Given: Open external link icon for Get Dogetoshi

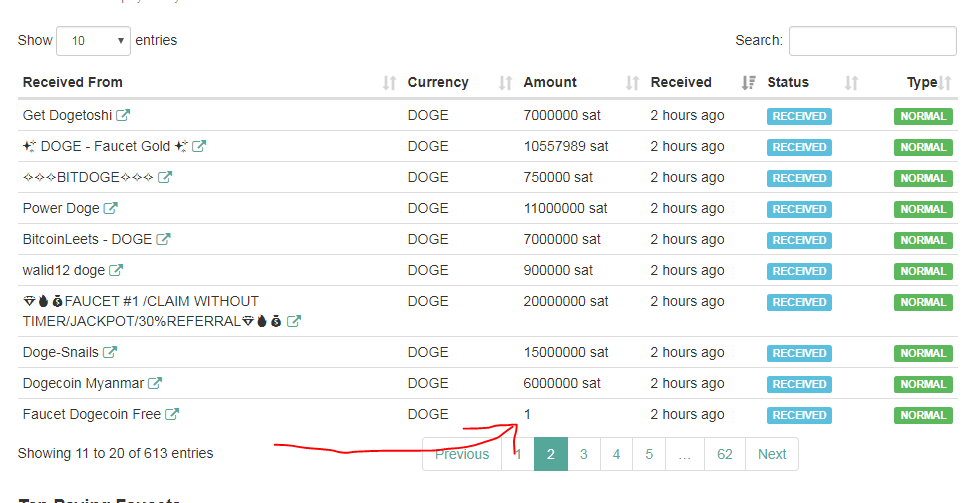Looking at the screenshot, I should pos(123,116).
